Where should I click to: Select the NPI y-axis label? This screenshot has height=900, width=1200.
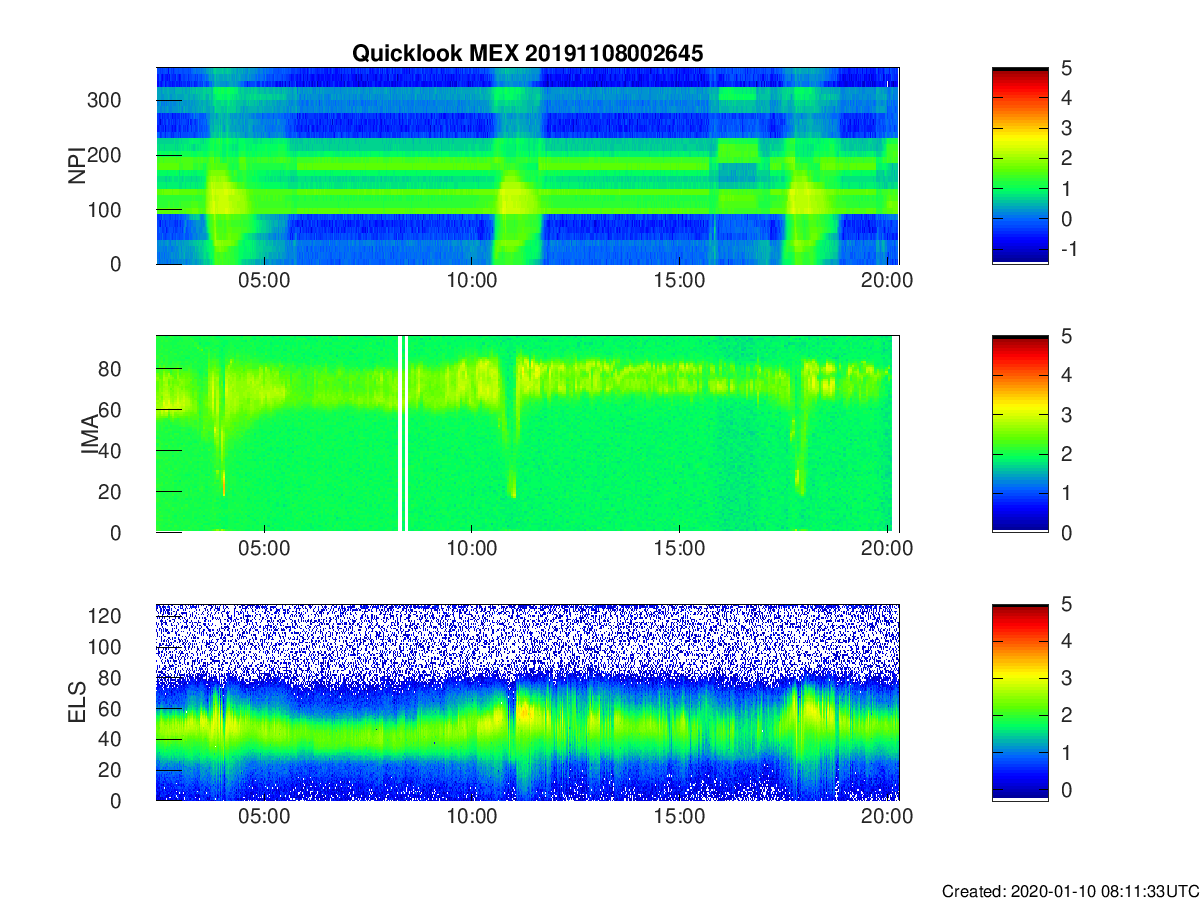tap(76, 166)
